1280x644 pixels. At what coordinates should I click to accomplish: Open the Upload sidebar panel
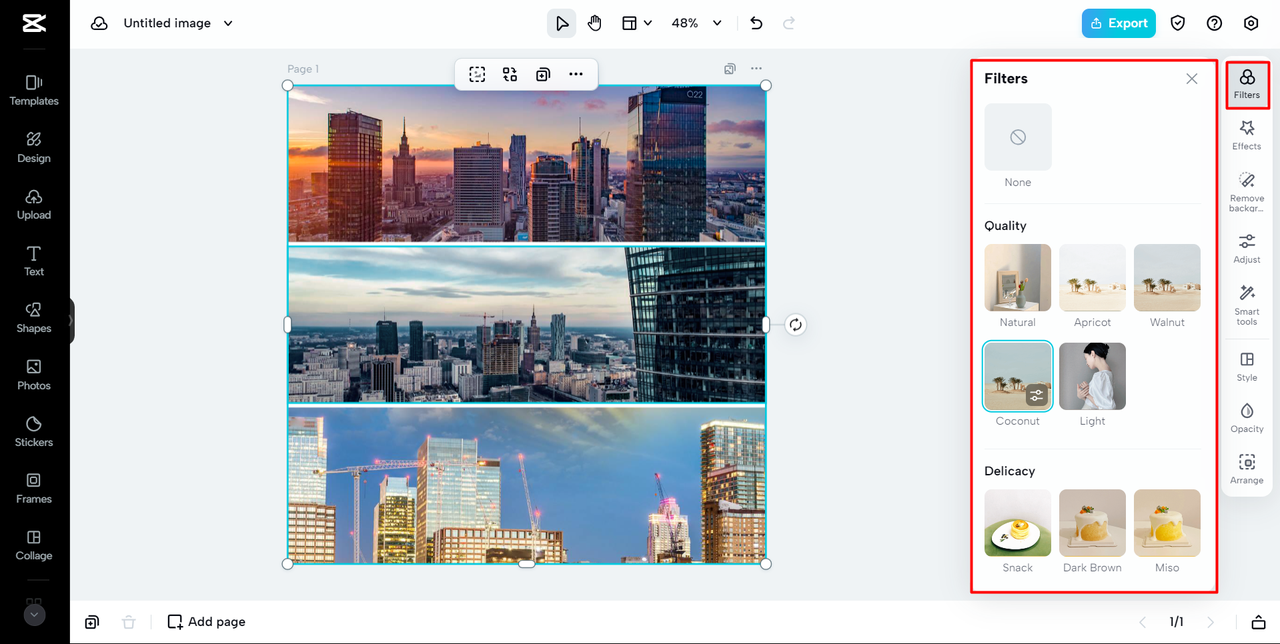pyautogui.click(x=34, y=203)
